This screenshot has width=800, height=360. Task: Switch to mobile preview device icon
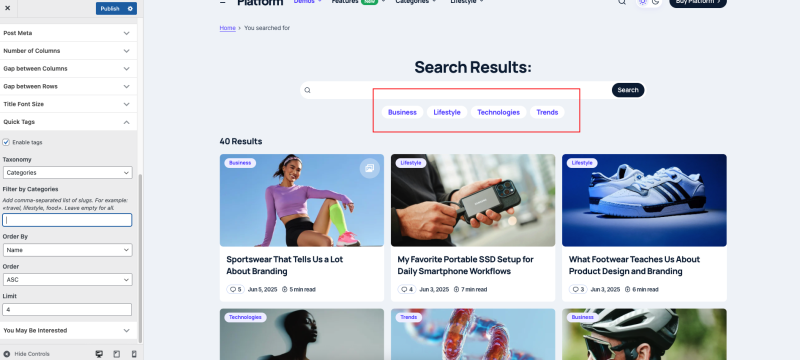click(134, 354)
